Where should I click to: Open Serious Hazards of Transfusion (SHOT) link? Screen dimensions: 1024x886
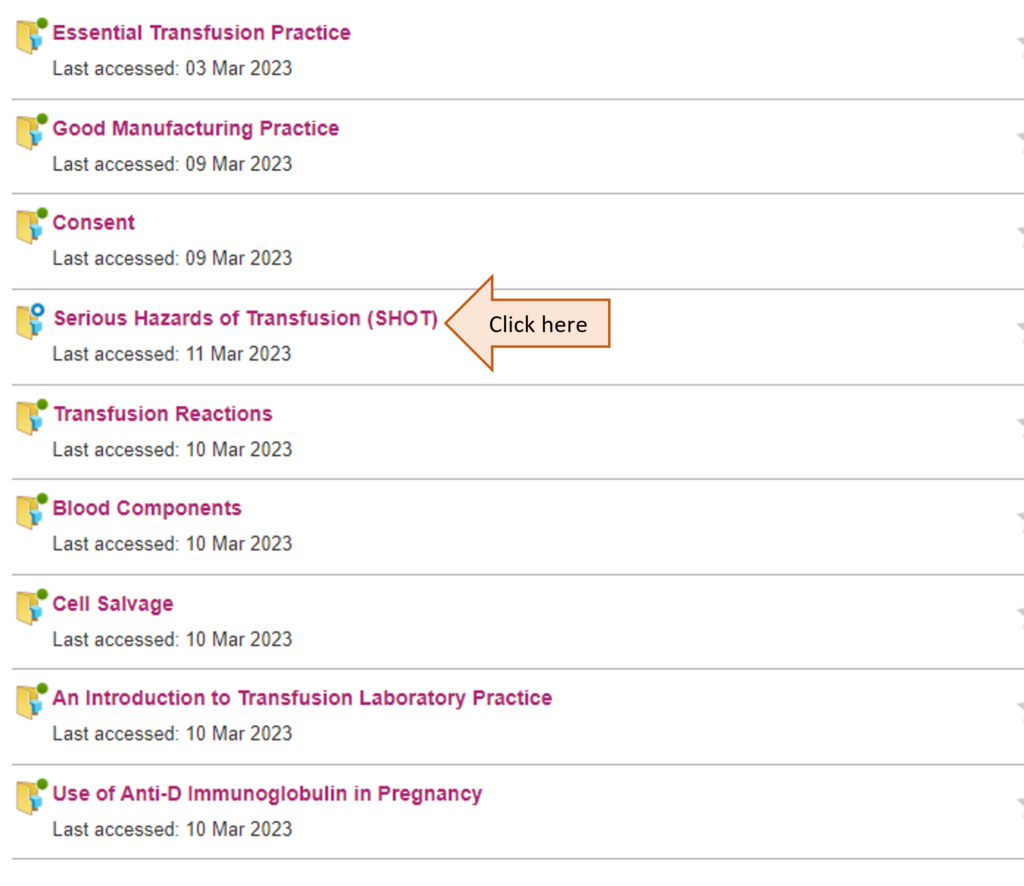245,318
